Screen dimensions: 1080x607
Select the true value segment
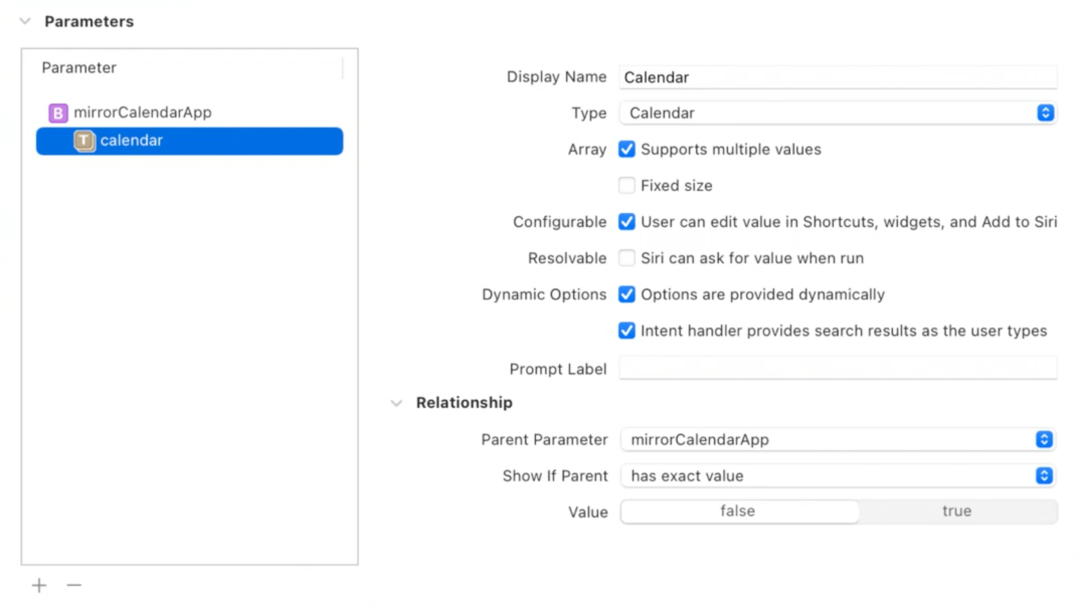tap(956, 511)
